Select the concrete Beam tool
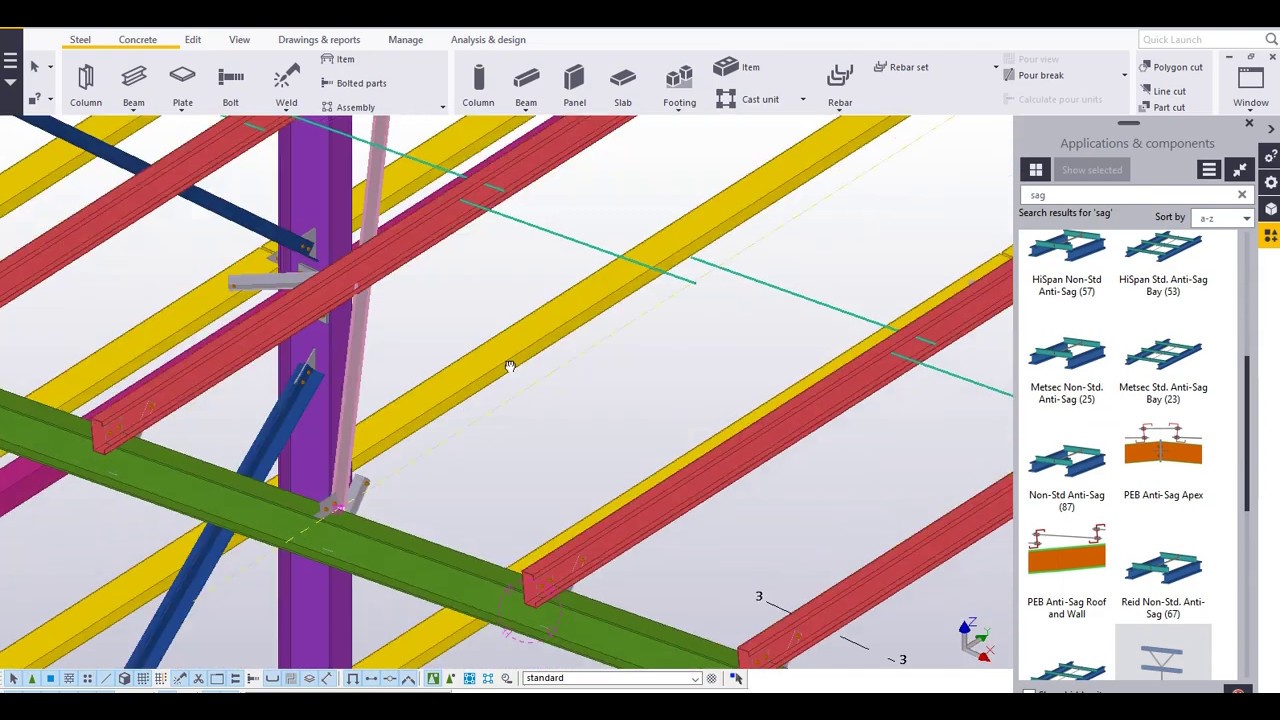This screenshot has width=1280, height=720. pyautogui.click(x=526, y=85)
